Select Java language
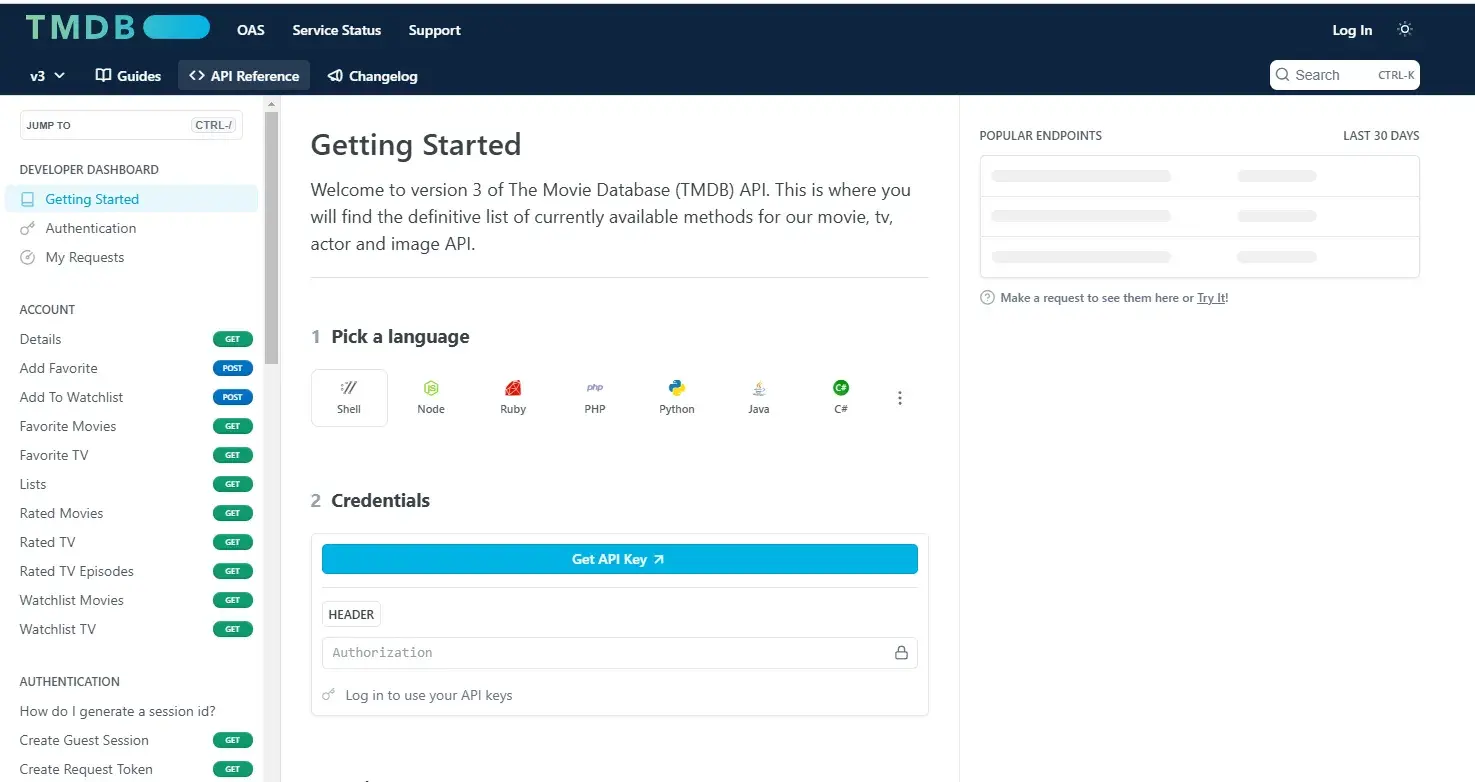 tap(759, 398)
